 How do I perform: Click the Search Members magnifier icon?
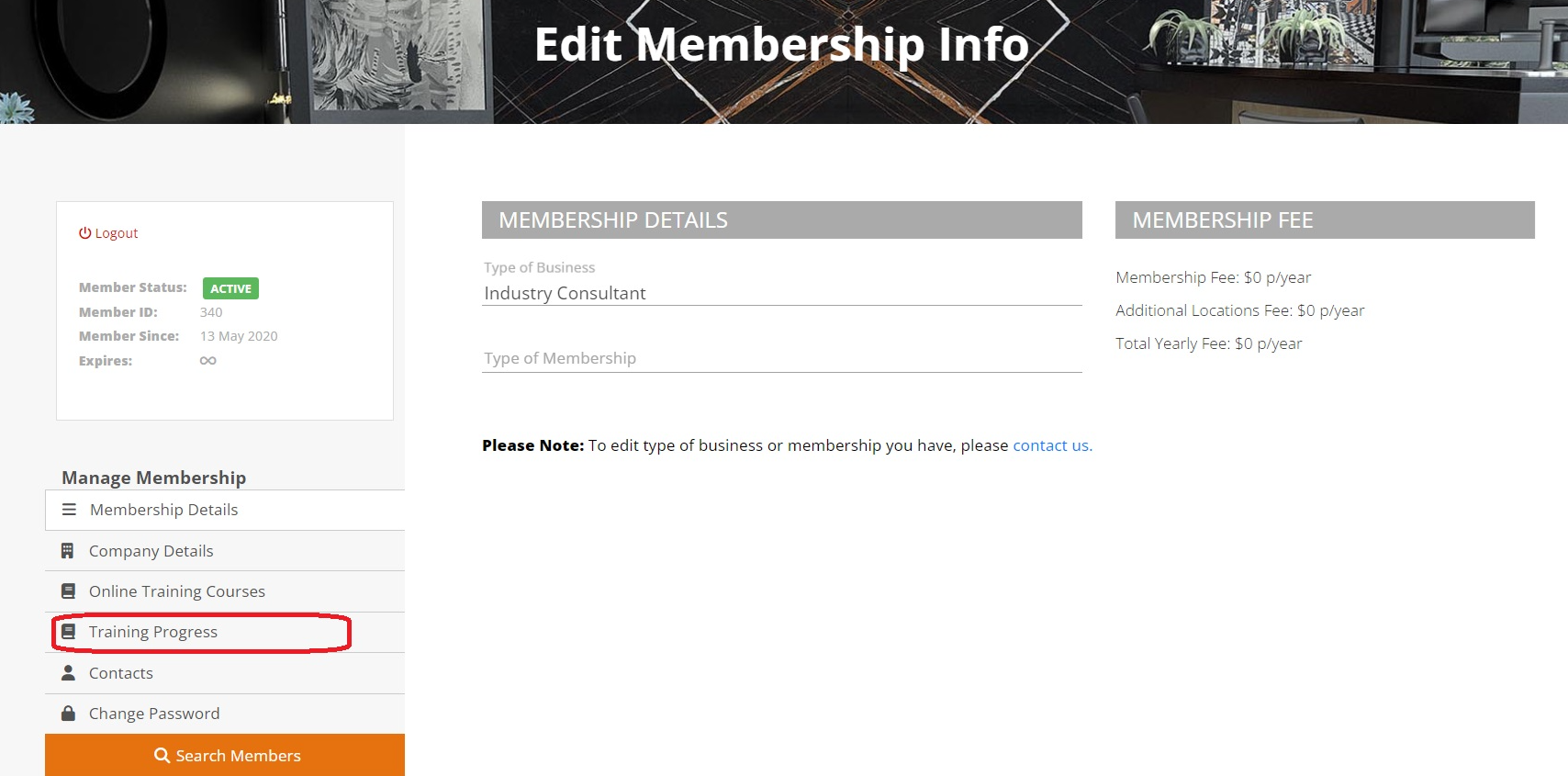pyautogui.click(x=162, y=756)
